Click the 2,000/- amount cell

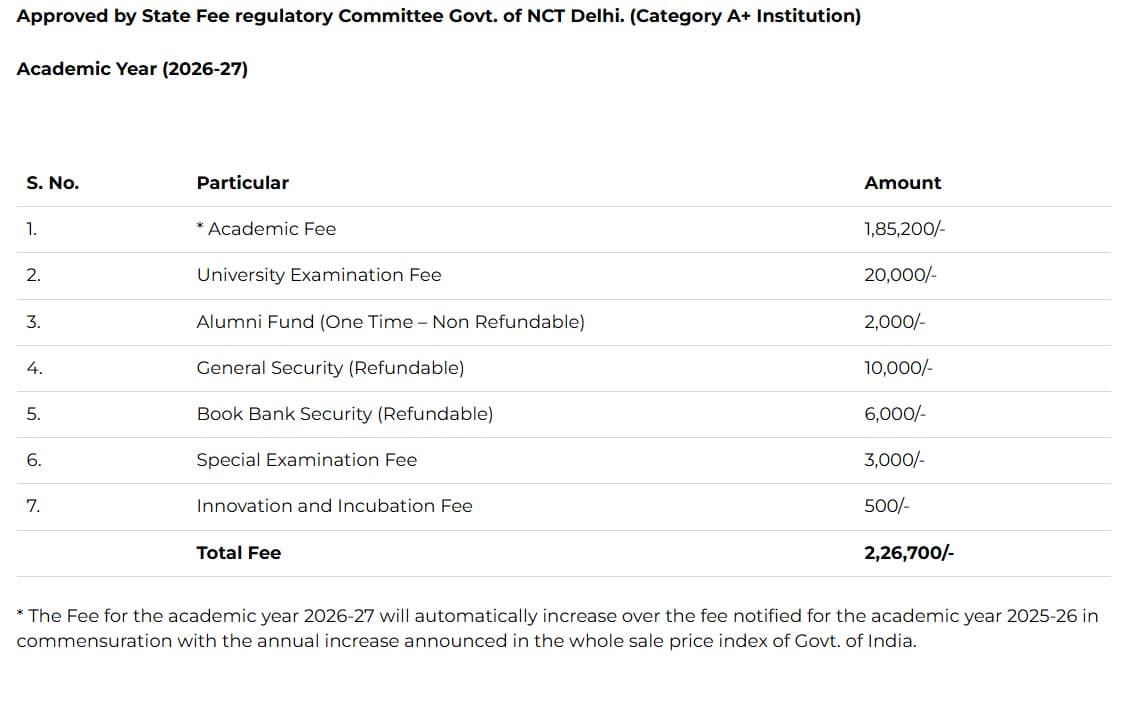895,322
